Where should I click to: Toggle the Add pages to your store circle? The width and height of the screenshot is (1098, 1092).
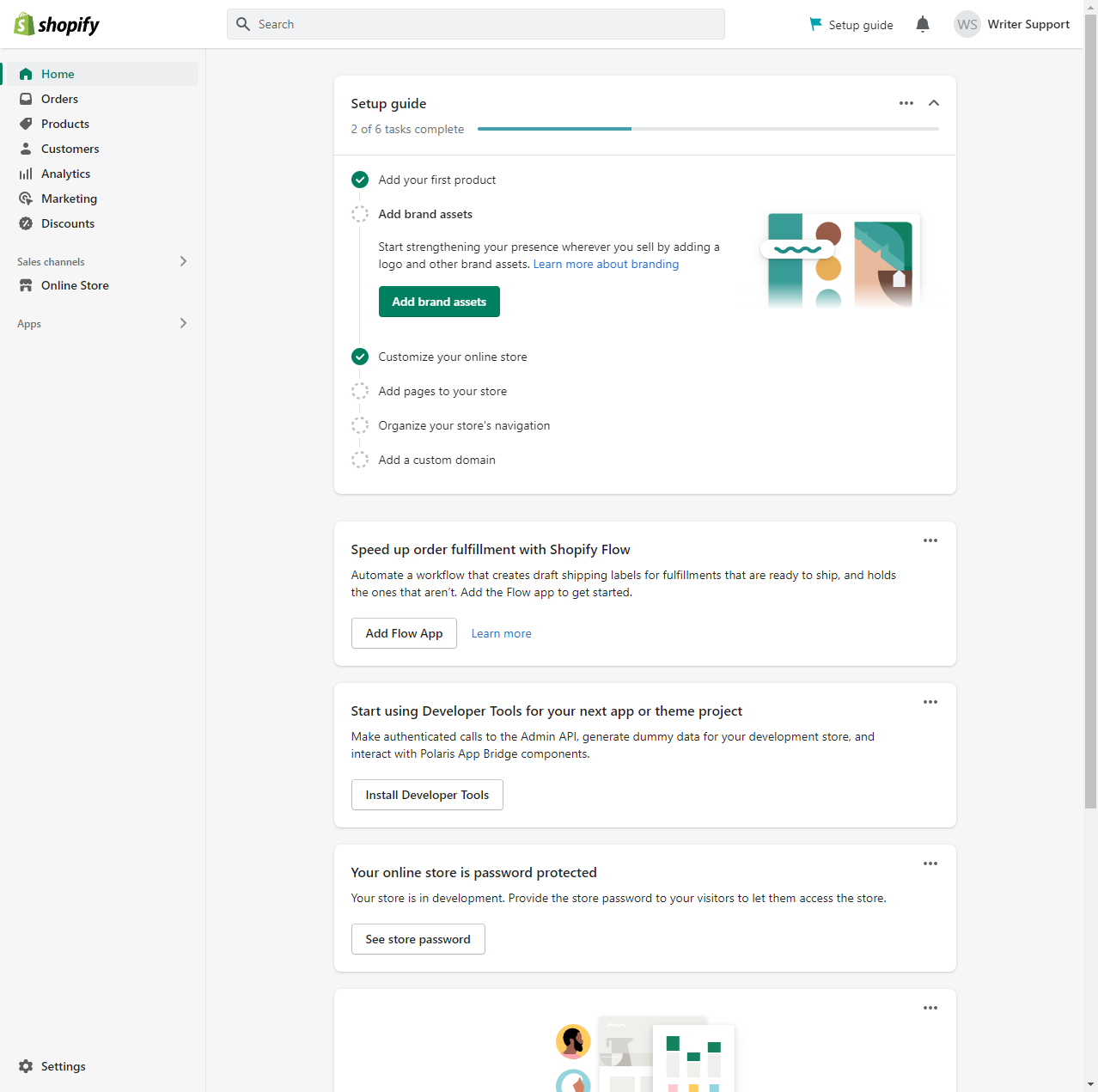point(360,391)
